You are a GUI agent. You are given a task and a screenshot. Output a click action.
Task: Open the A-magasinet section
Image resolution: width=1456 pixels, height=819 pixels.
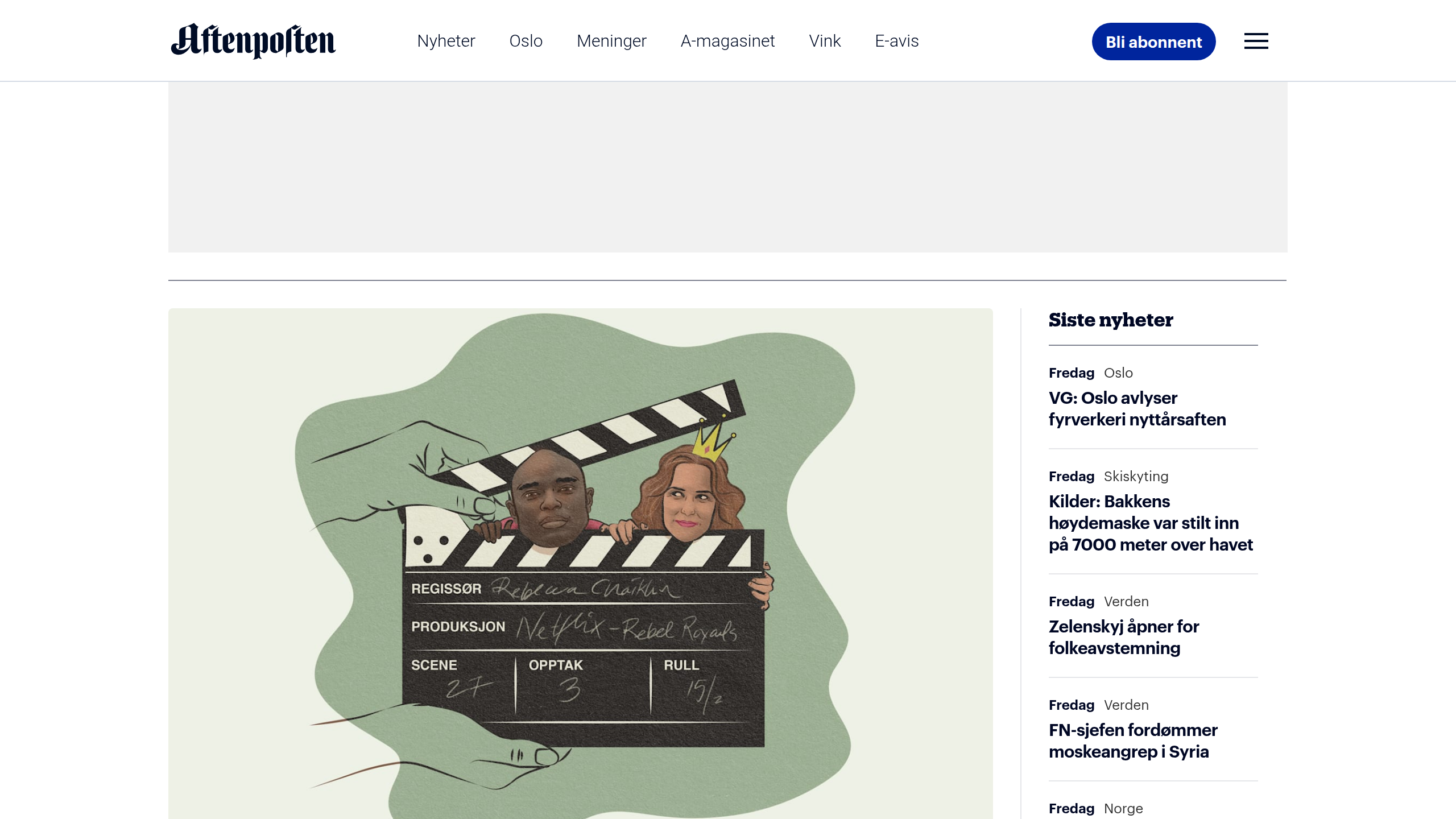click(x=728, y=40)
